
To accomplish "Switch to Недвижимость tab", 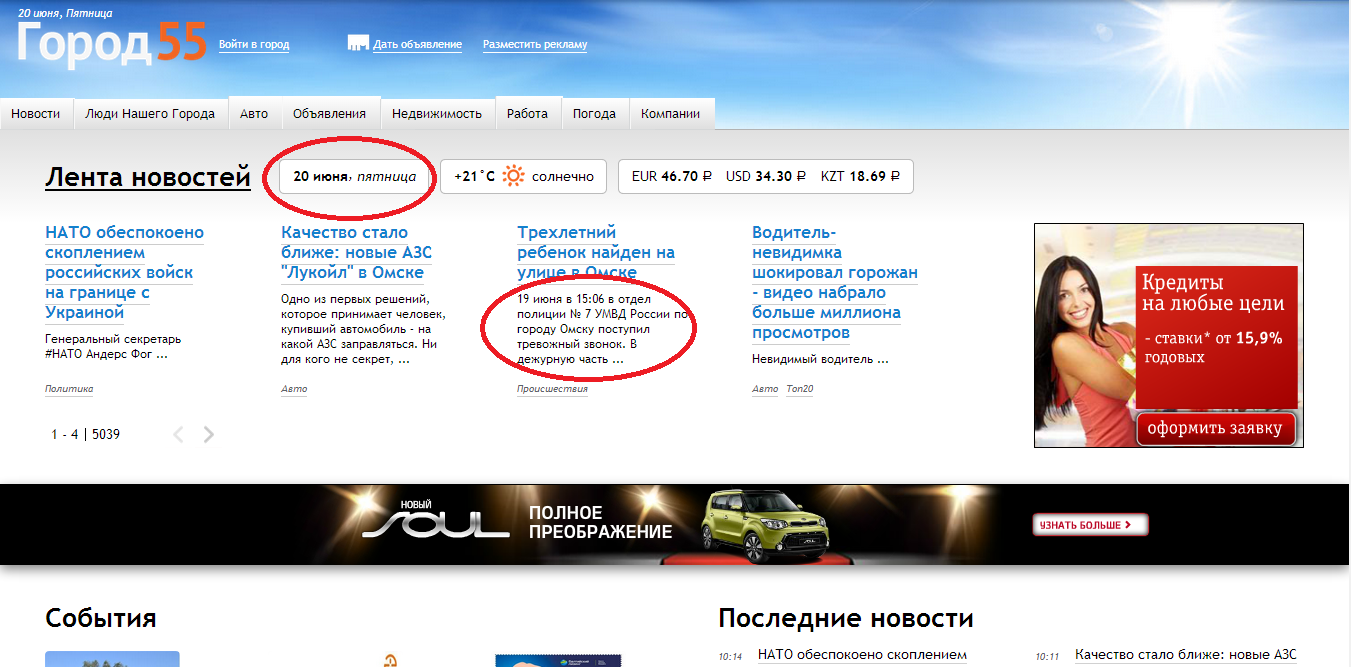I will (x=437, y=113).
